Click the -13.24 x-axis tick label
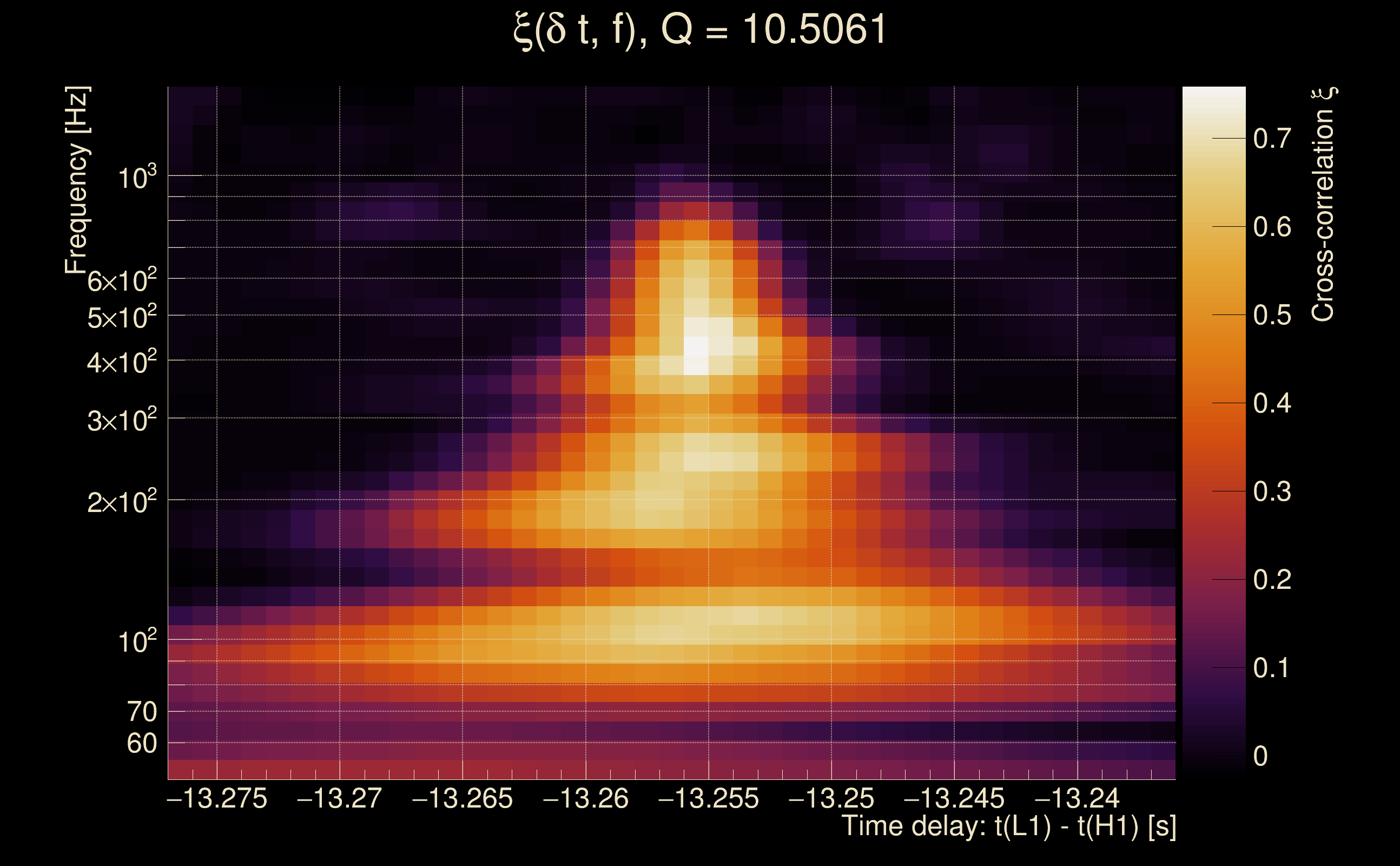1400x866 pixels. (x=1077, y=798)
